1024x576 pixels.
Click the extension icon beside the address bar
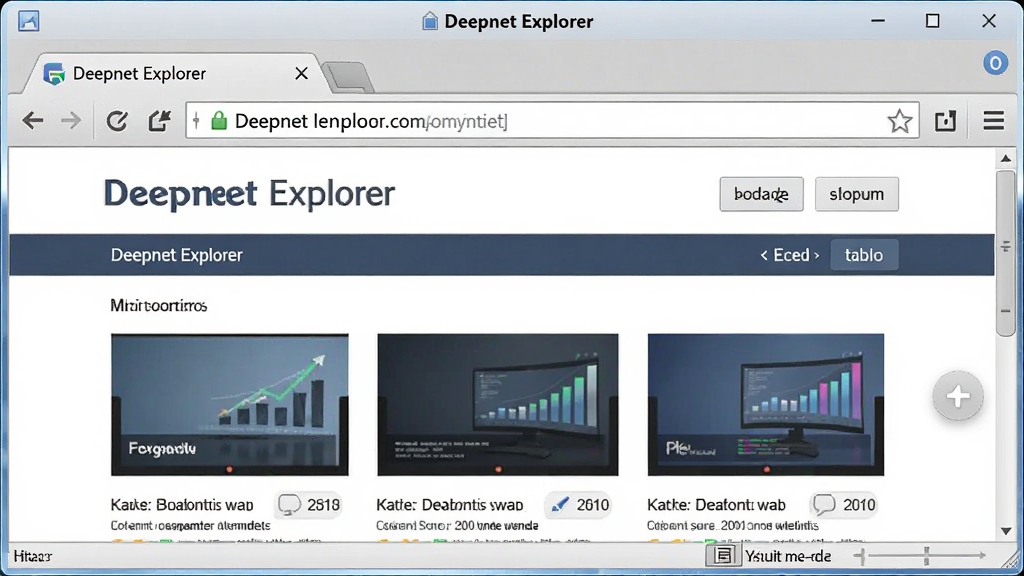[x=945, y=121]
